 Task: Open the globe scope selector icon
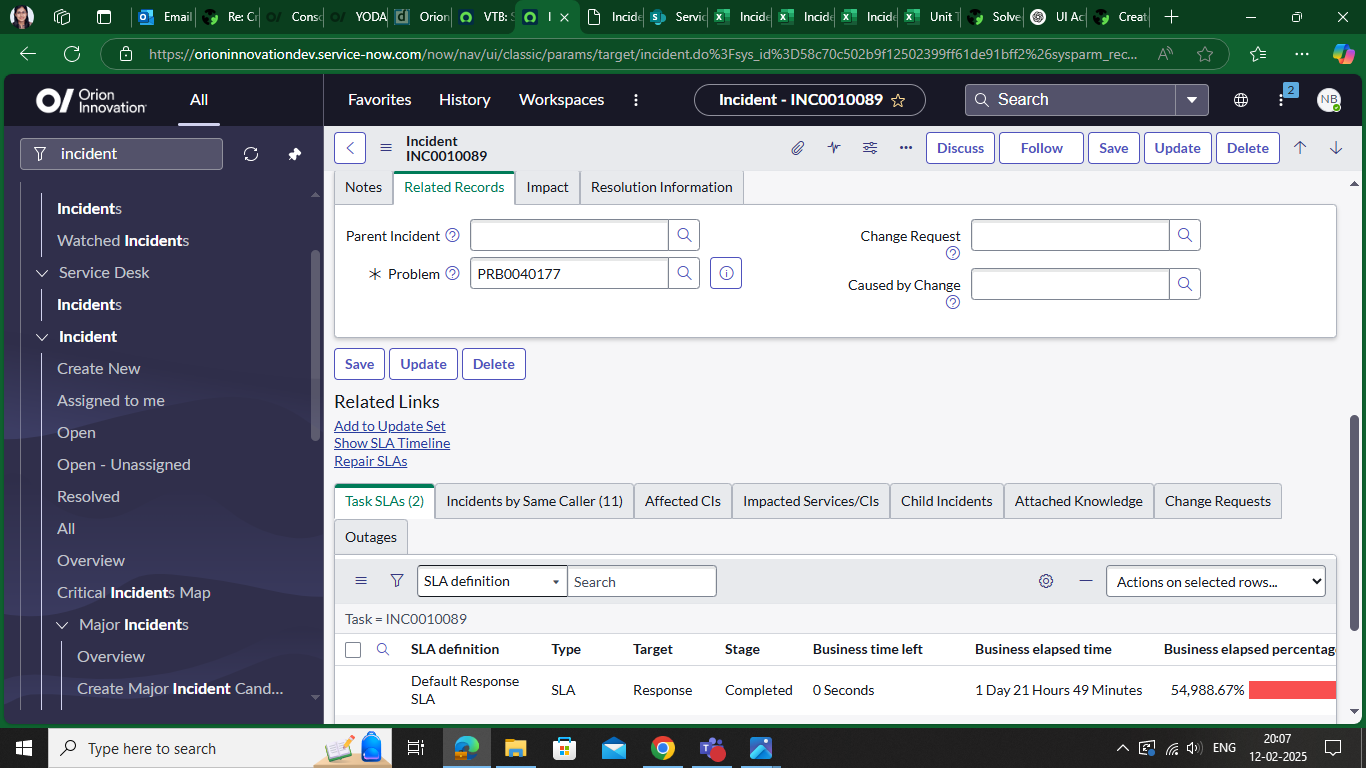point(1241,100)
